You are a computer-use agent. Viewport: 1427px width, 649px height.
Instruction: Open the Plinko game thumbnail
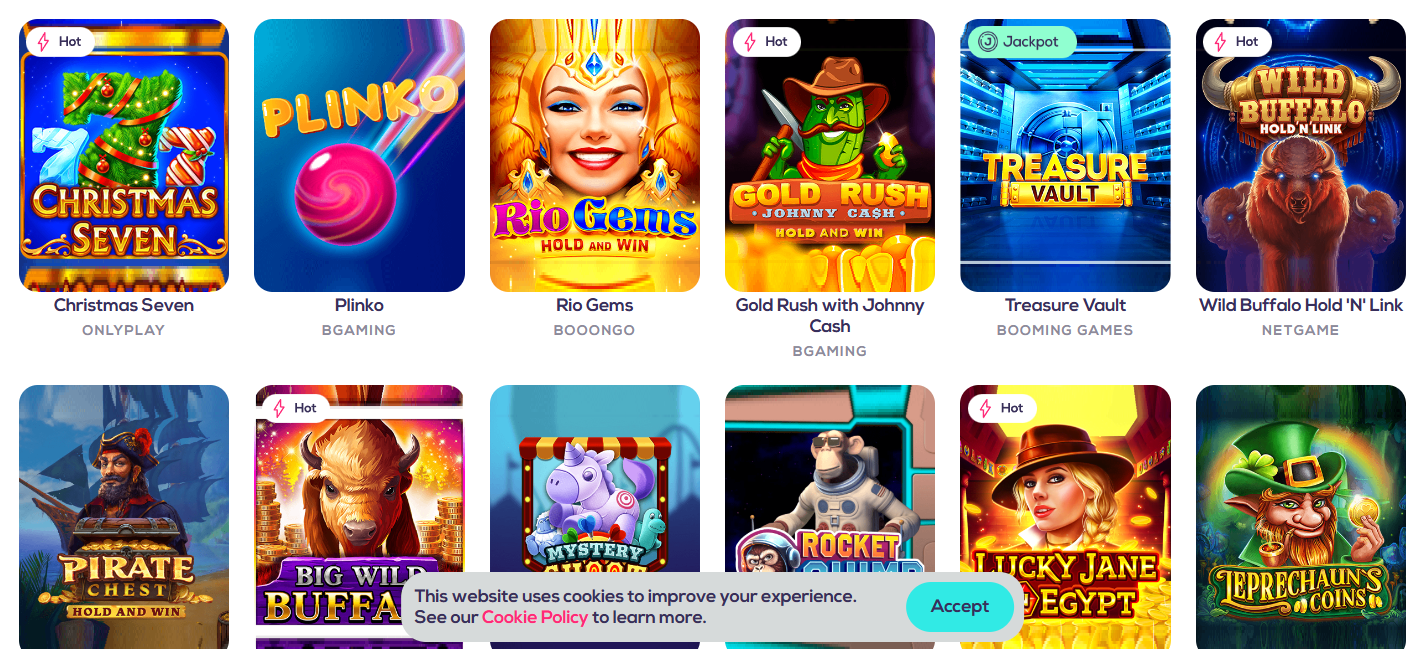pos(359,156)
